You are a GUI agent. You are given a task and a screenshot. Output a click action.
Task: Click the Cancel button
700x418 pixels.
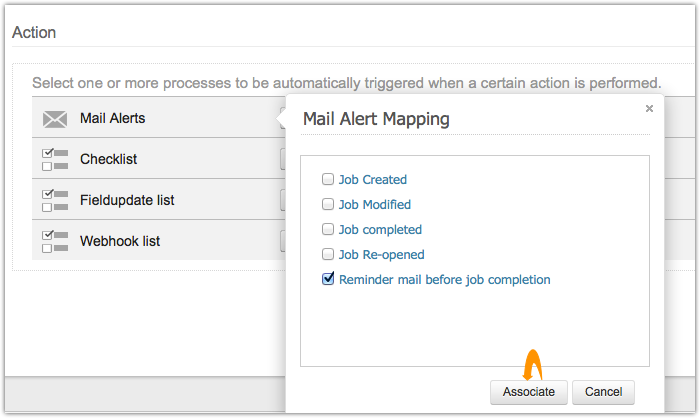(604, 392)
